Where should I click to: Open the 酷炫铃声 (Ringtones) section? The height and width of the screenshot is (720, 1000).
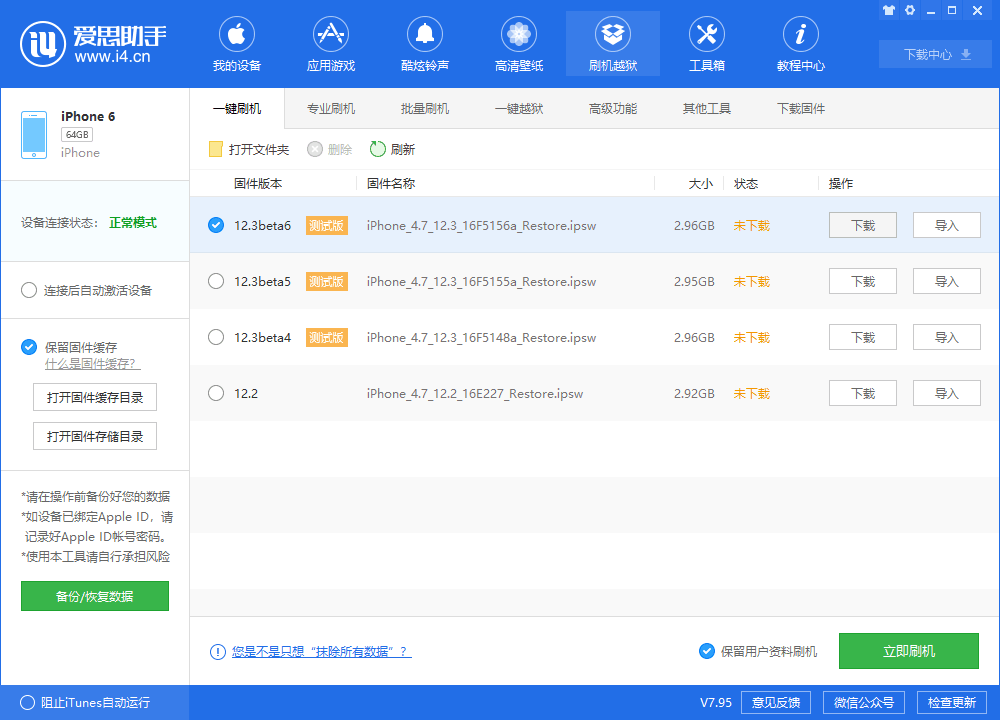coord(424,43)
